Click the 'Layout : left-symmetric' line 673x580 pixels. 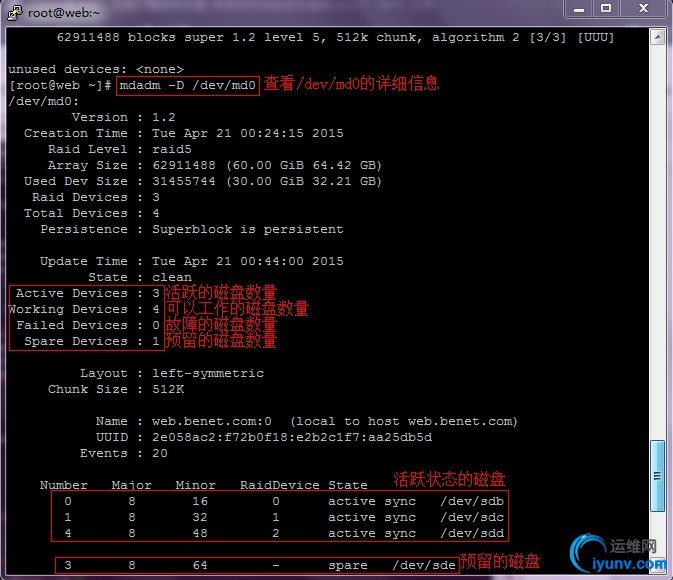point(172,374)
